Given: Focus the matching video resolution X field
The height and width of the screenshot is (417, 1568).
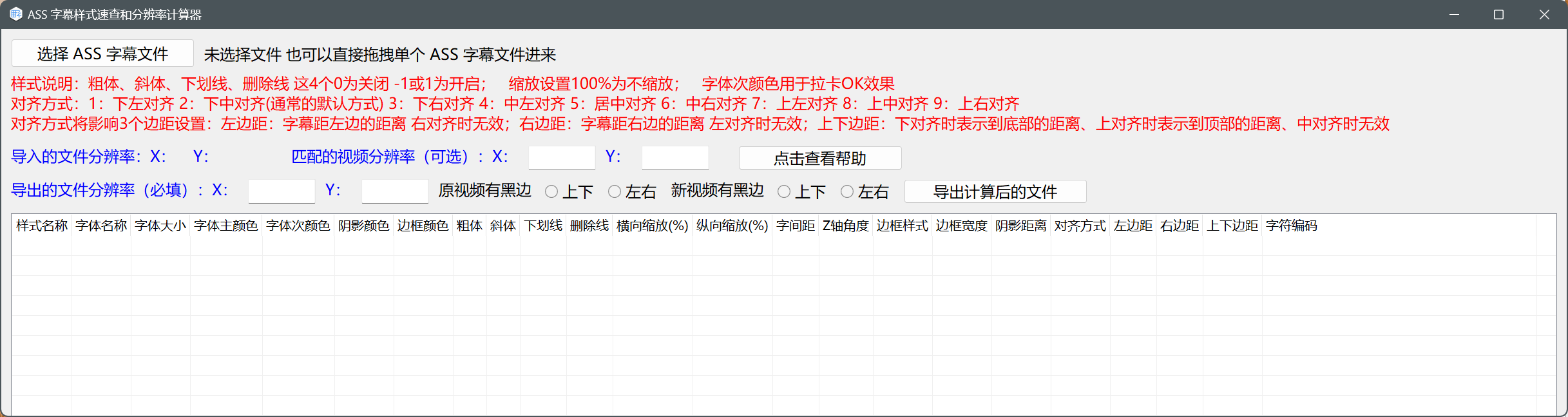Looking at the screenshot, I should pyautogui.click(x=561, y=158).
